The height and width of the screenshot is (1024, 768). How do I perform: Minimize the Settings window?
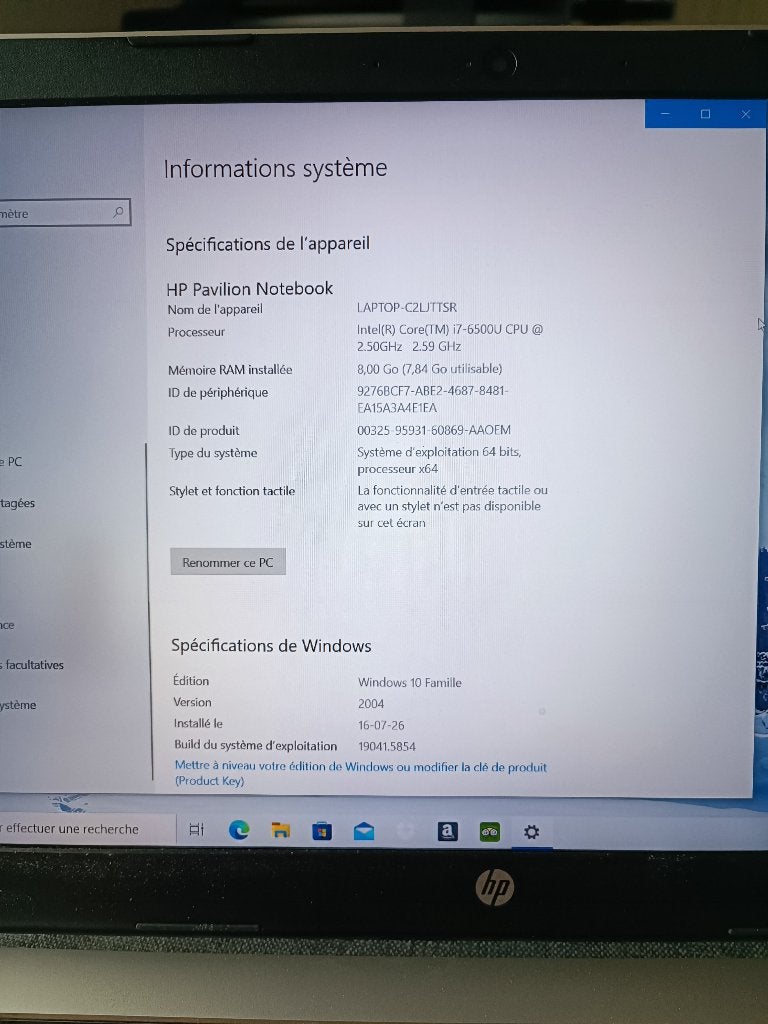[665, 114]
